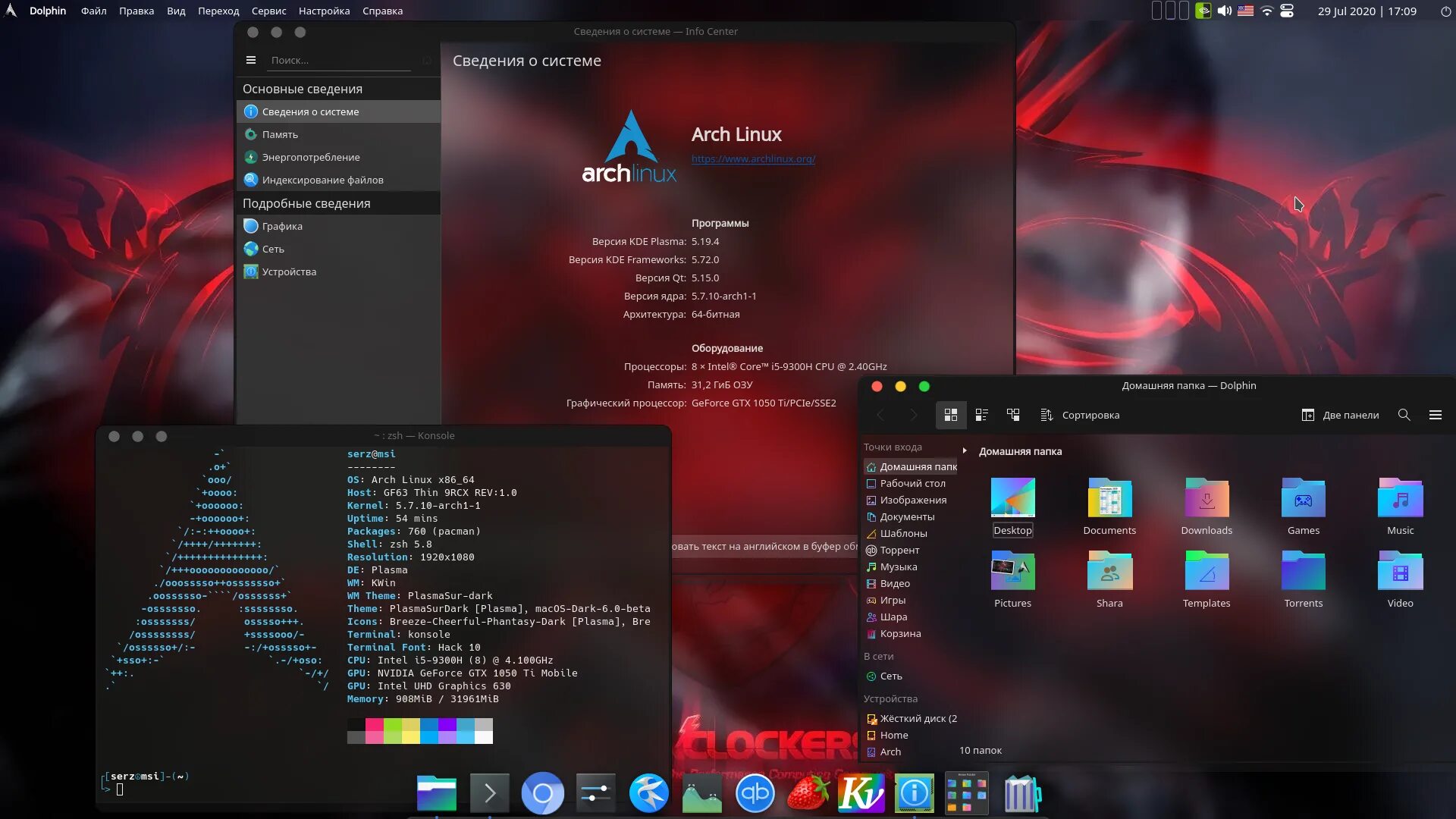Viewport: 1456px width, 819px height.
Task: Click the Info Center search field
Action: point(340,60)
